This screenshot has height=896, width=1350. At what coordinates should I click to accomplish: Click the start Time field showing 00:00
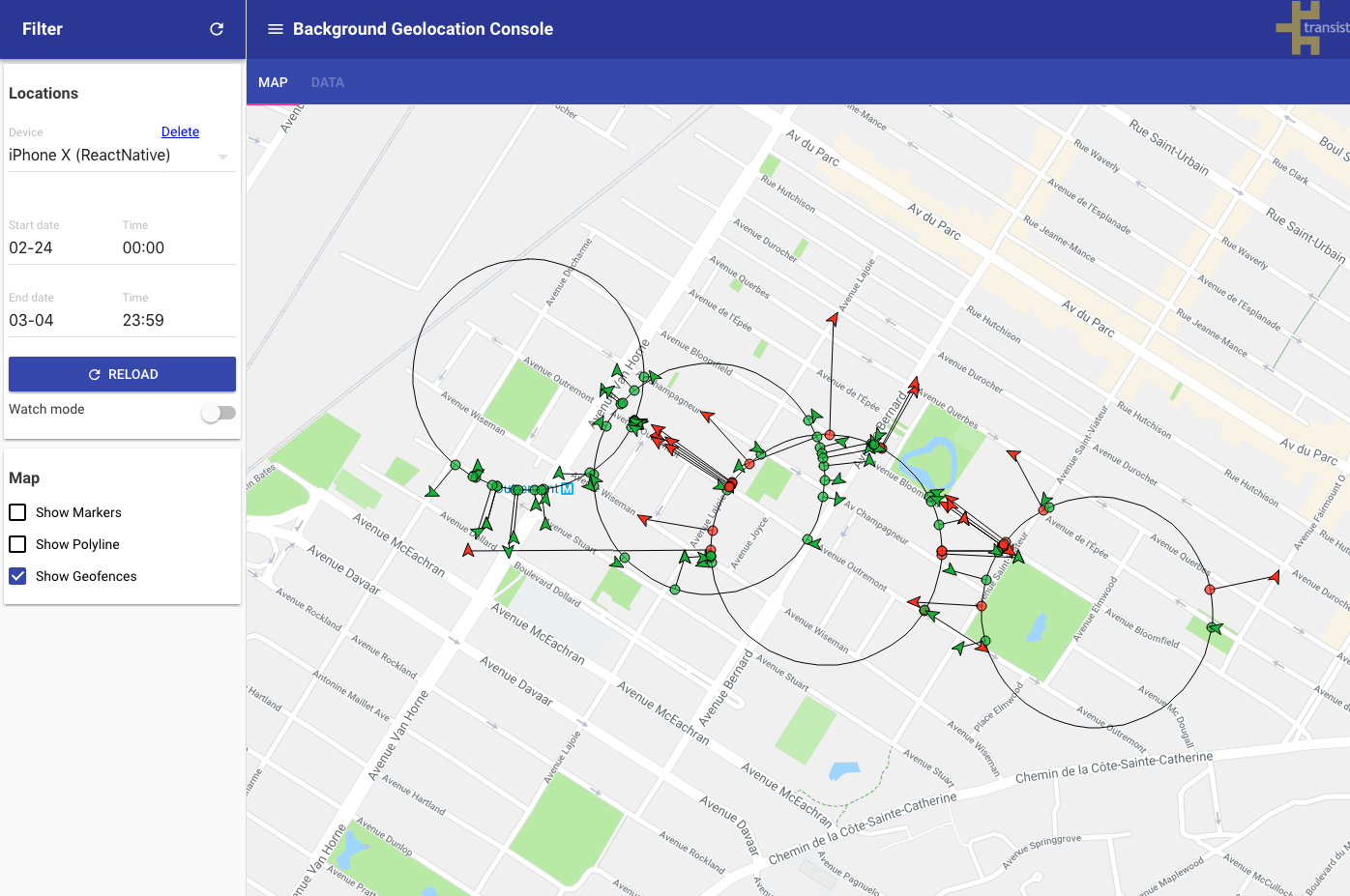pos(179,248)
